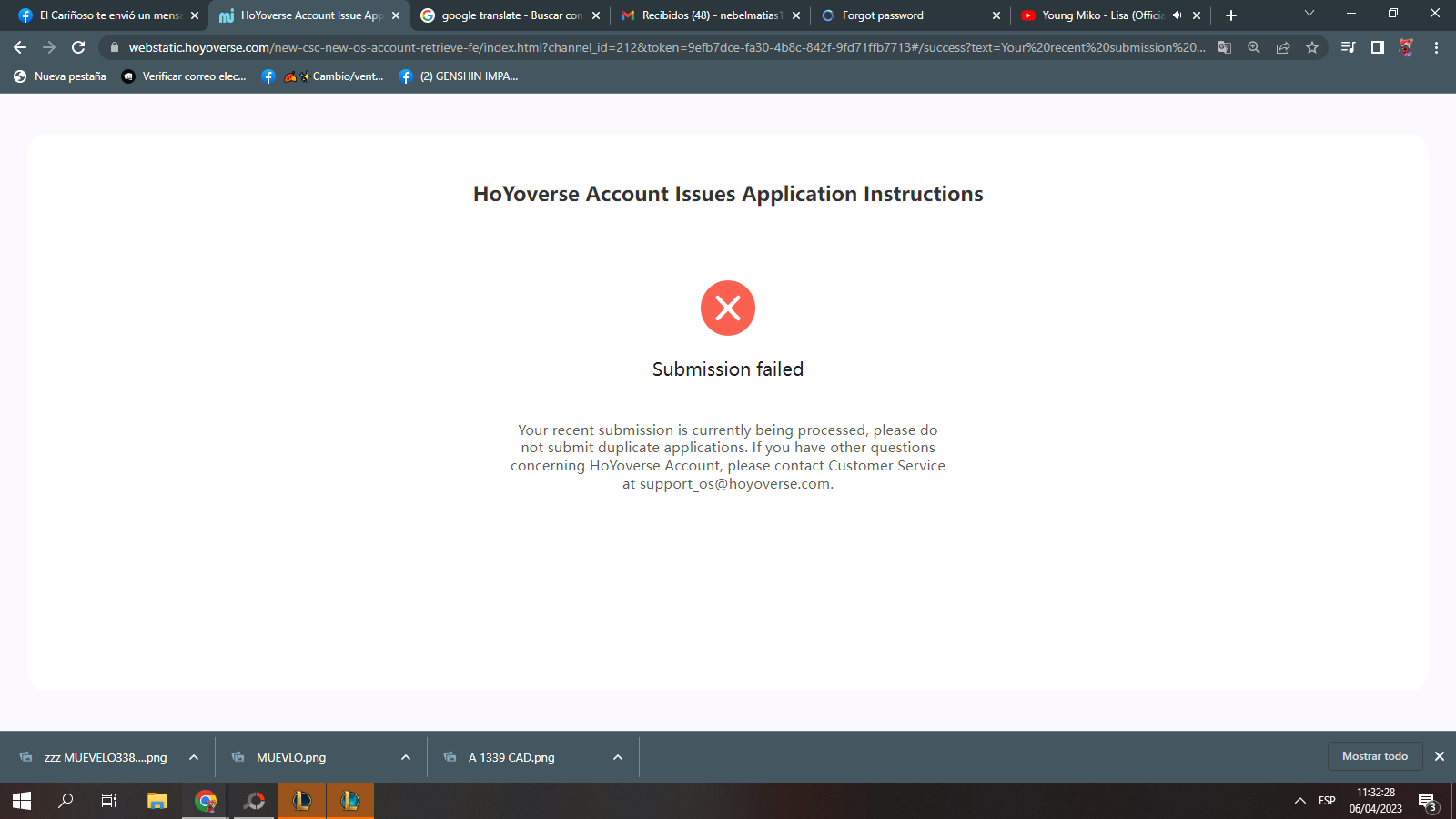Viewport: 1456px width, 819px height.
Task: Click the Submission failed heading
Action: point(728,369)
